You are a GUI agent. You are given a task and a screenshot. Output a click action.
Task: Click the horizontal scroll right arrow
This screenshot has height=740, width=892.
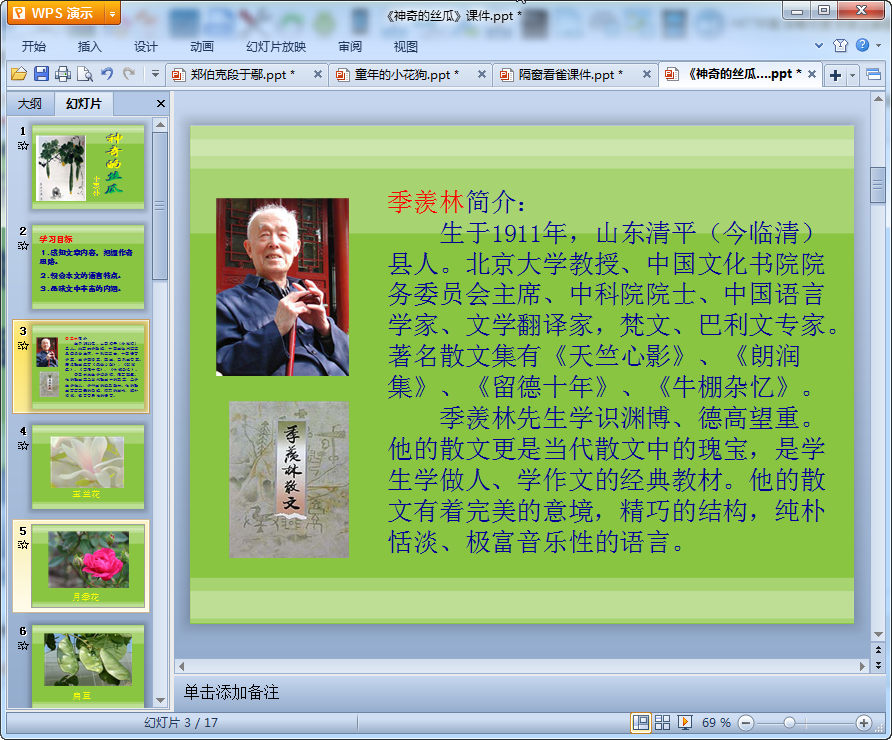[862, 665]
